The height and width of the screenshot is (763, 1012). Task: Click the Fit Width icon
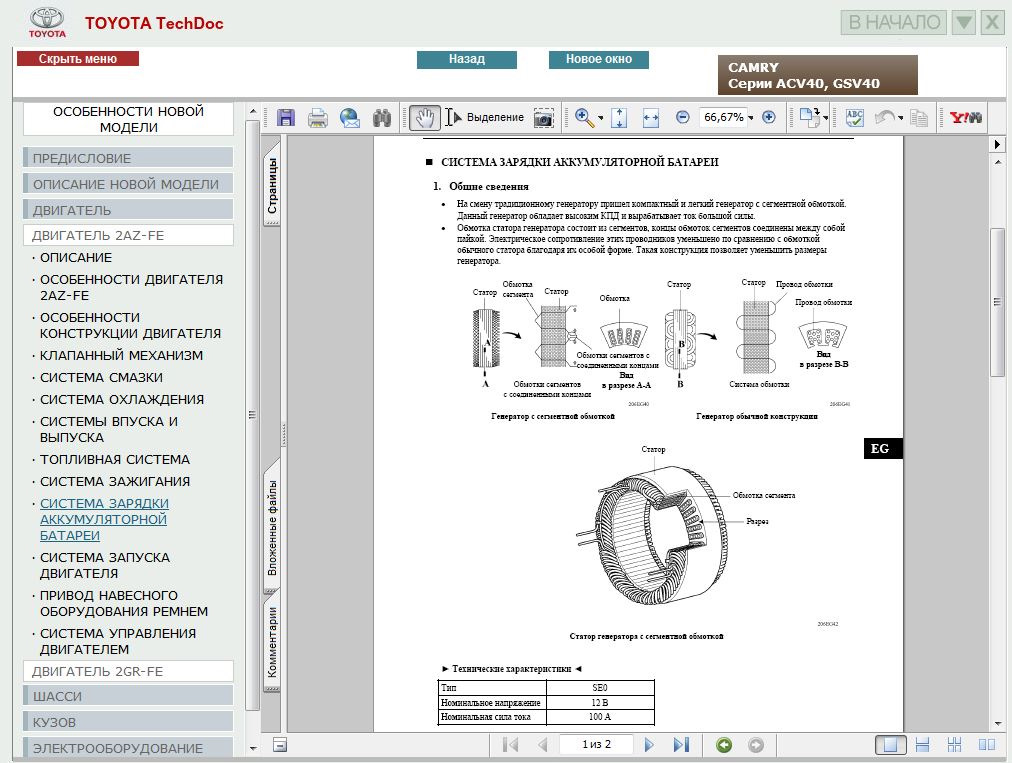[x=651, y=118]
